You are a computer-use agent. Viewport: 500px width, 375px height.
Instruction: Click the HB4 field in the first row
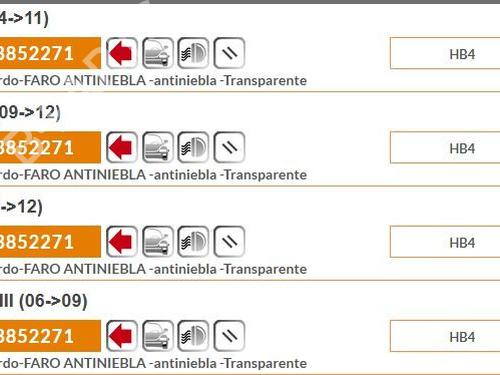pyautogui.click(x=445, y=53)
